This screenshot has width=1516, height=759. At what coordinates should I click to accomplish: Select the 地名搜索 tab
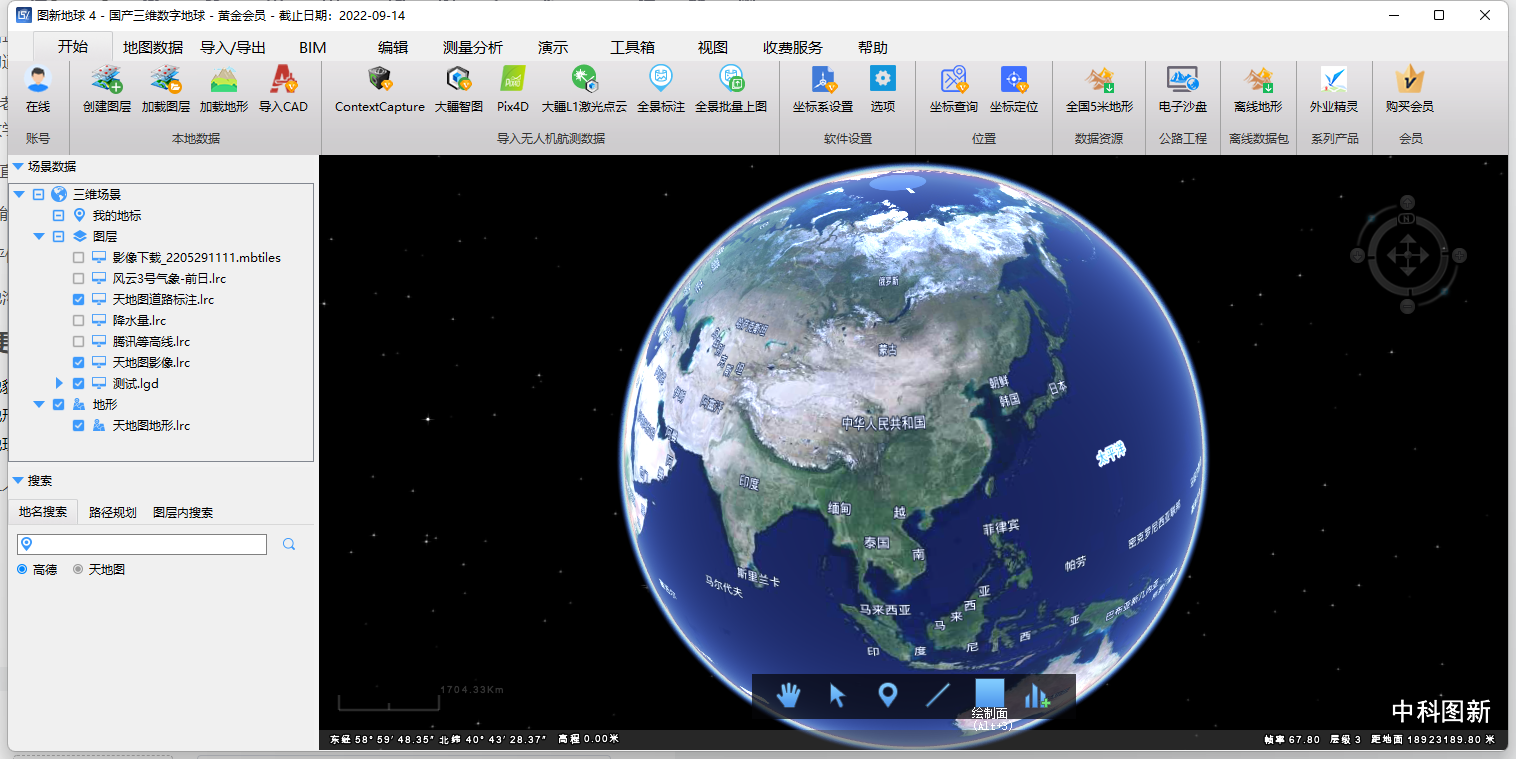point(43,512)
